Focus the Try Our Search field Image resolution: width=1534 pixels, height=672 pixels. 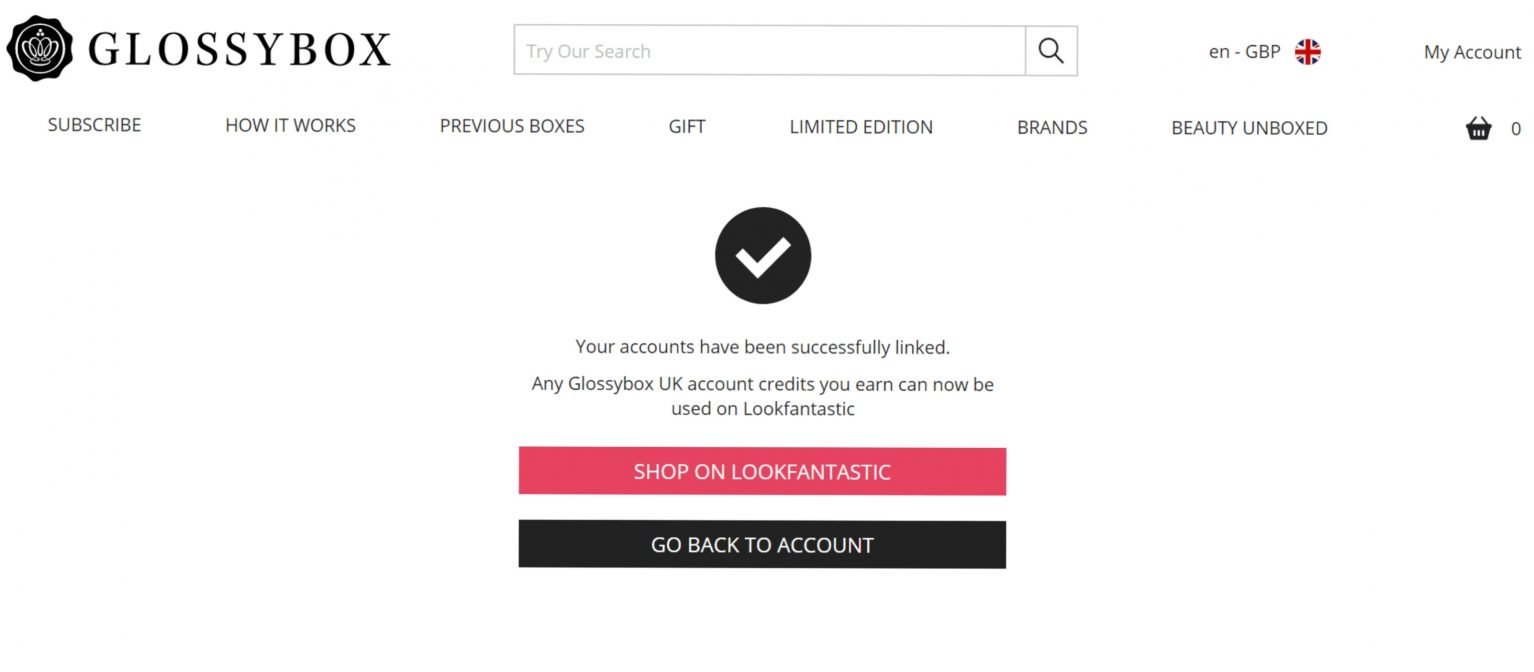pos(769,51)
